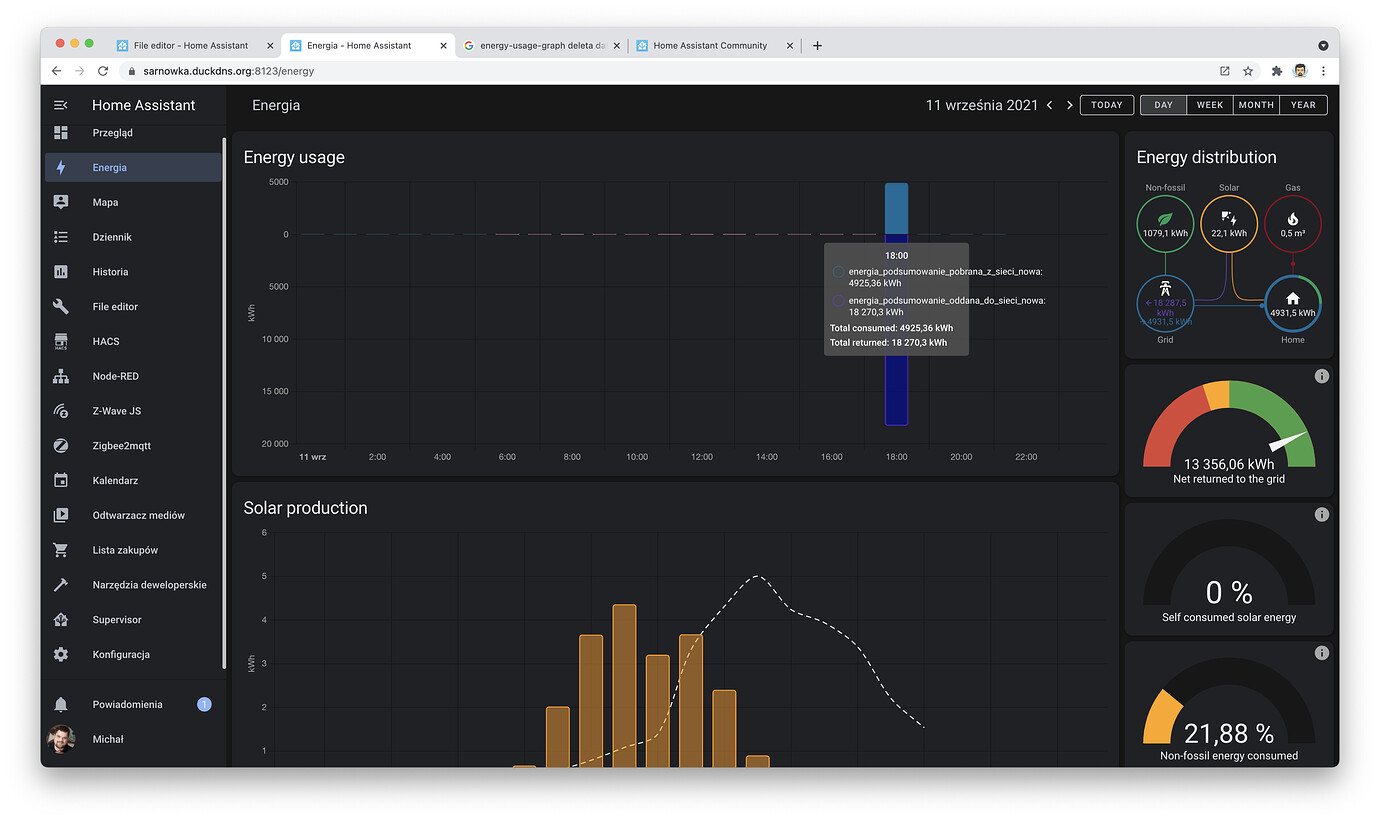Image resolution: width=1380 pixels, height=820 pixels.
Task: Open Chrome browser menu with three dots
Action: (1323, 71)
